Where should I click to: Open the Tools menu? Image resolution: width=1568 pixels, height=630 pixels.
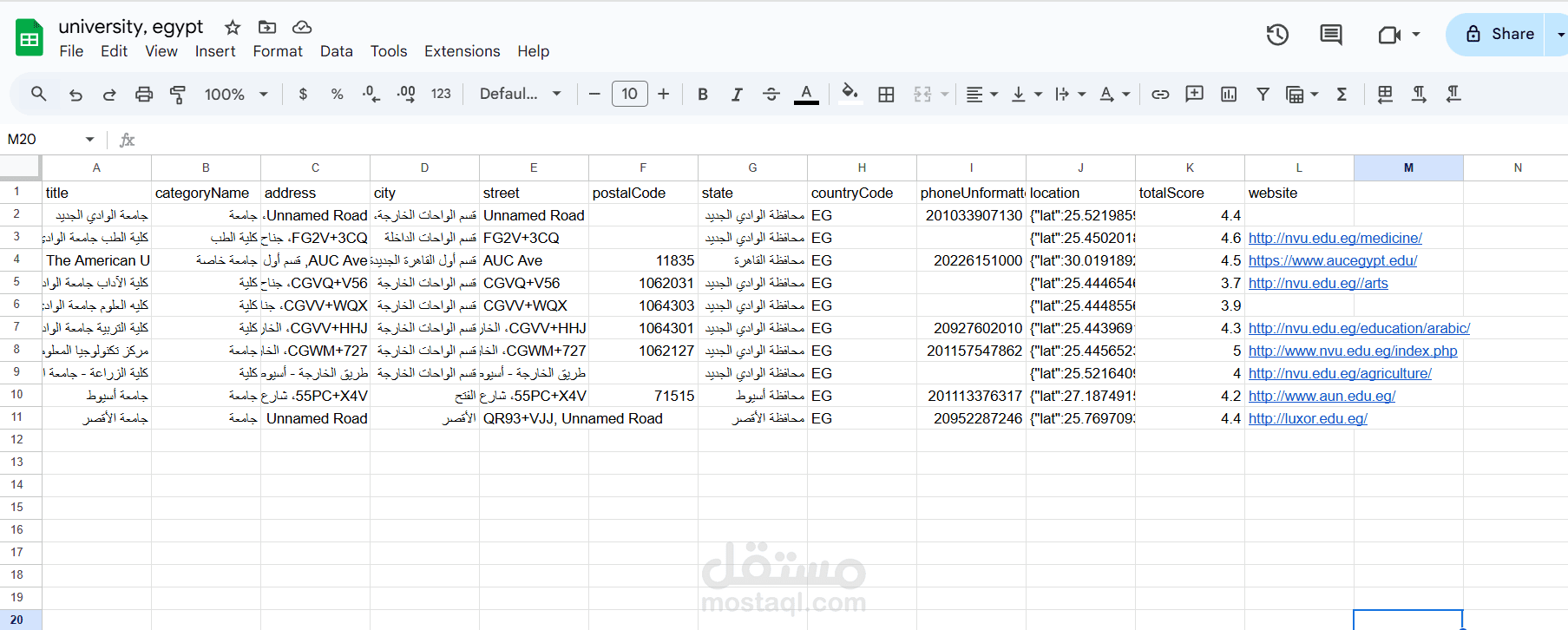pyautogui.click(x=389, y=51)
